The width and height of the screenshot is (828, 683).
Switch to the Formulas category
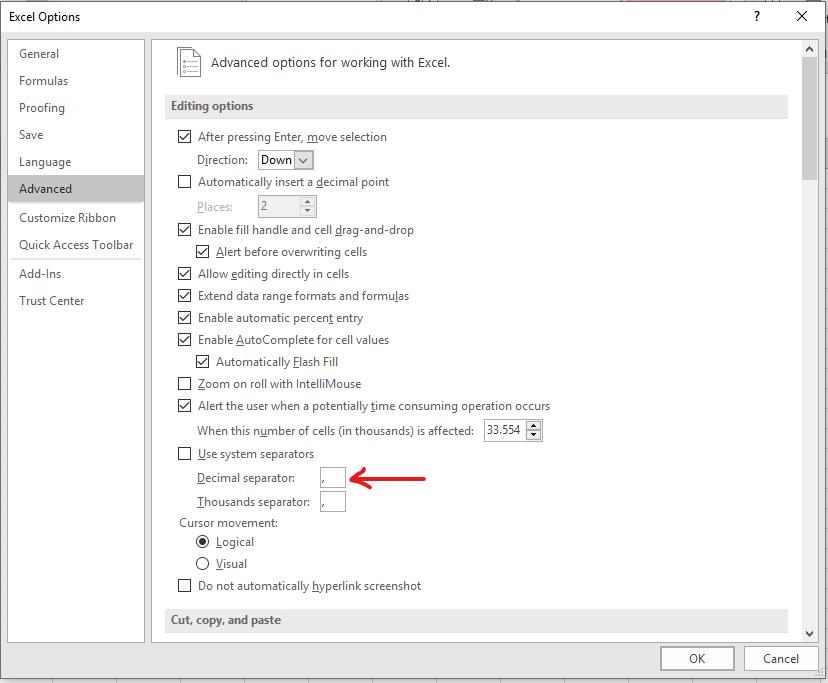(43, 80)
